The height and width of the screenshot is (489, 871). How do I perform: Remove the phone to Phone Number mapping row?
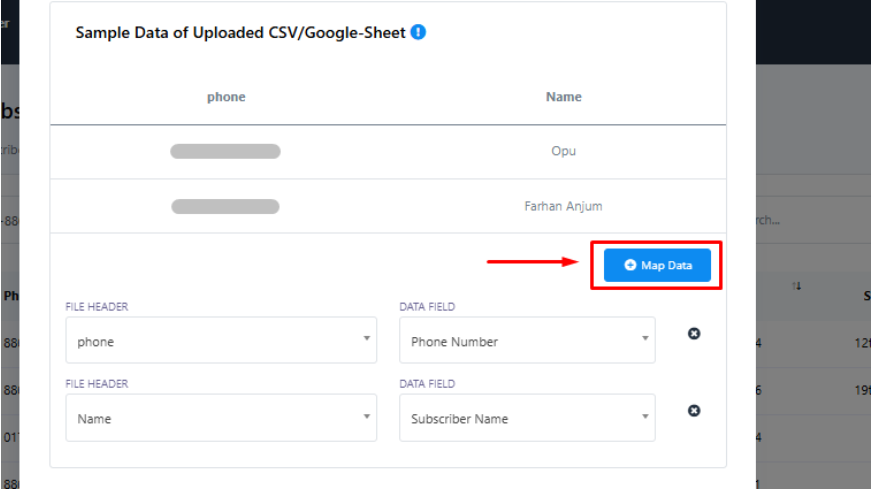pyautogui.click(x=694, y=333)
